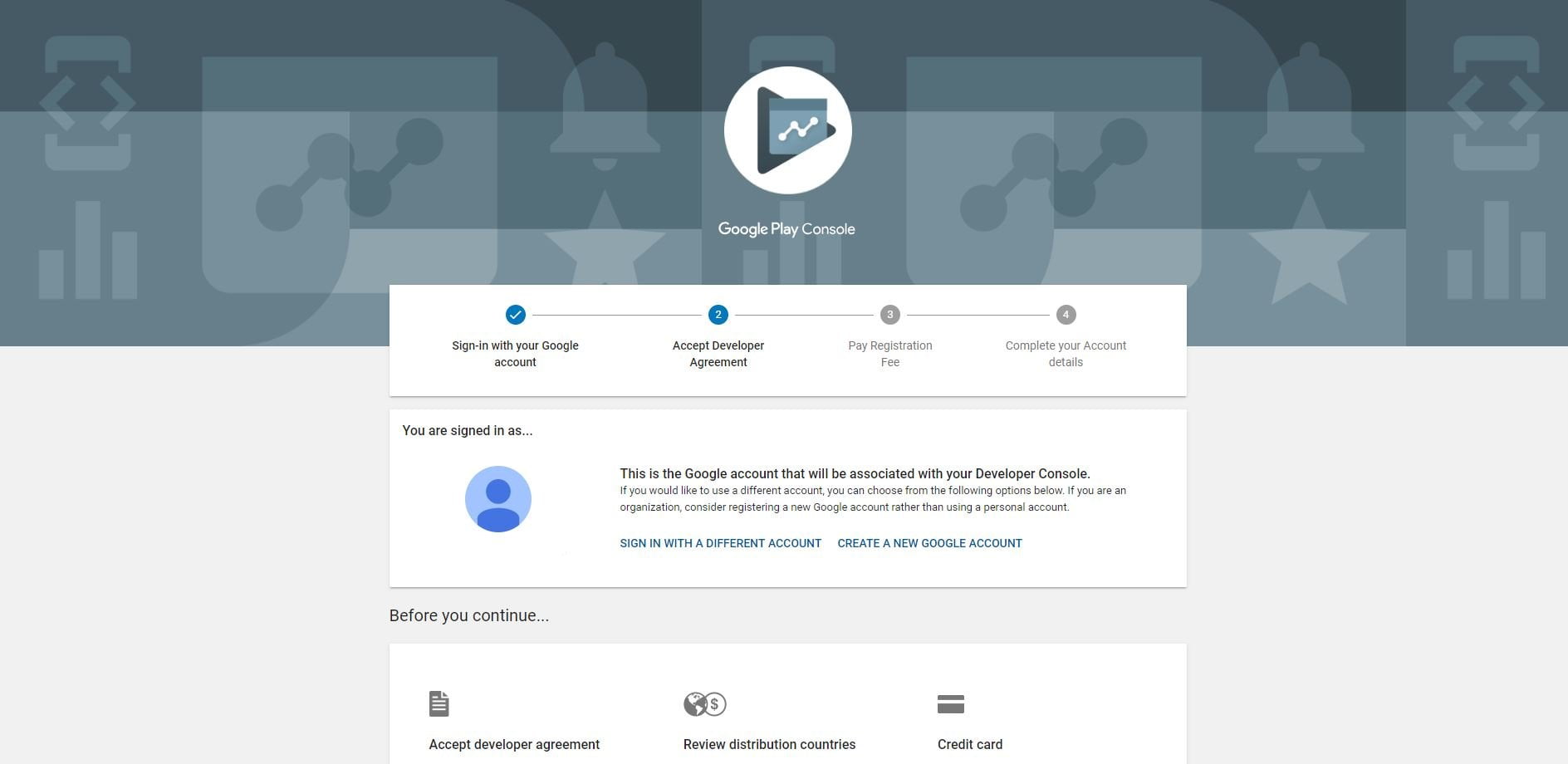Click the credit card icon
The image size is (1568, 764).
(x=951, y=704)
